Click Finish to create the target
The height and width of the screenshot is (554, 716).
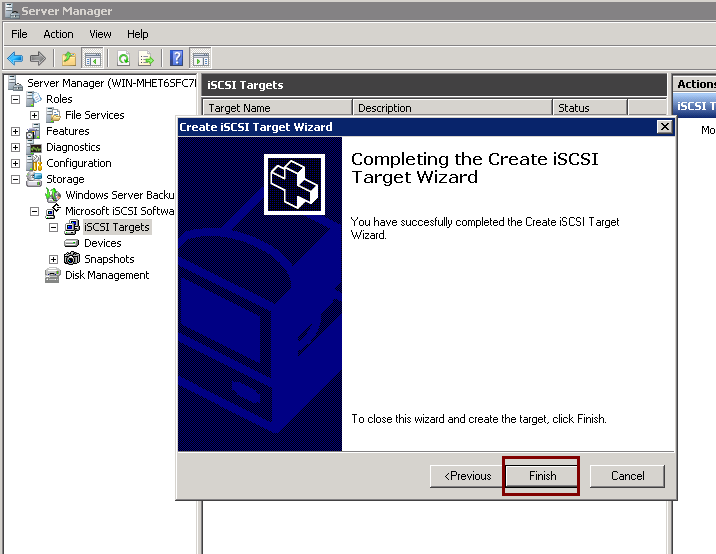[x=542, y=476]
